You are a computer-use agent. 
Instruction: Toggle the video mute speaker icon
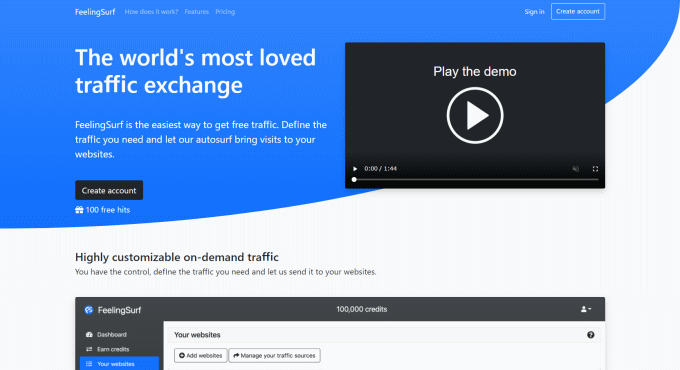pos(575,169)
